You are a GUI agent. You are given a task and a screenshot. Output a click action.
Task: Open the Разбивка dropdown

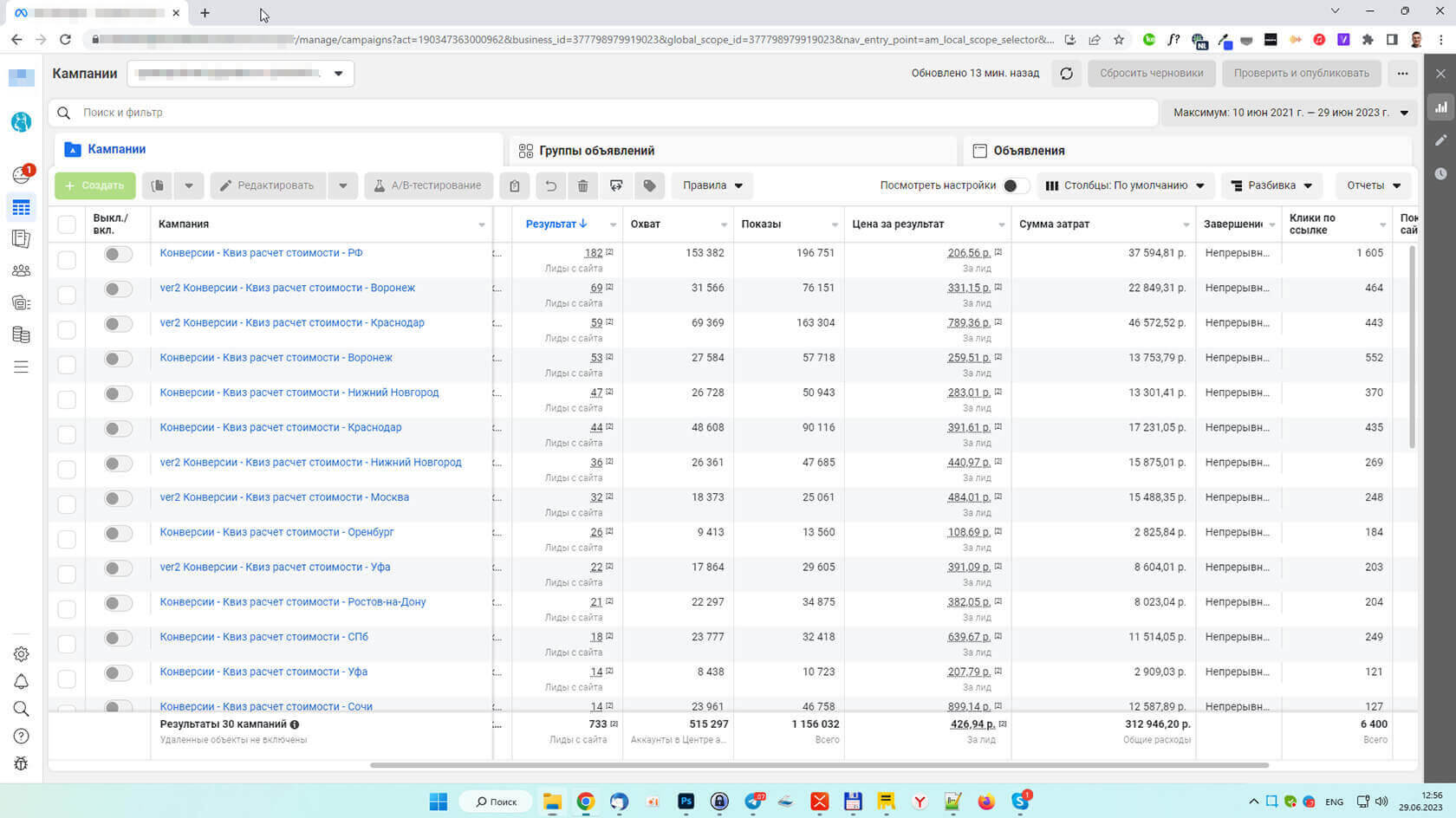1271,185
